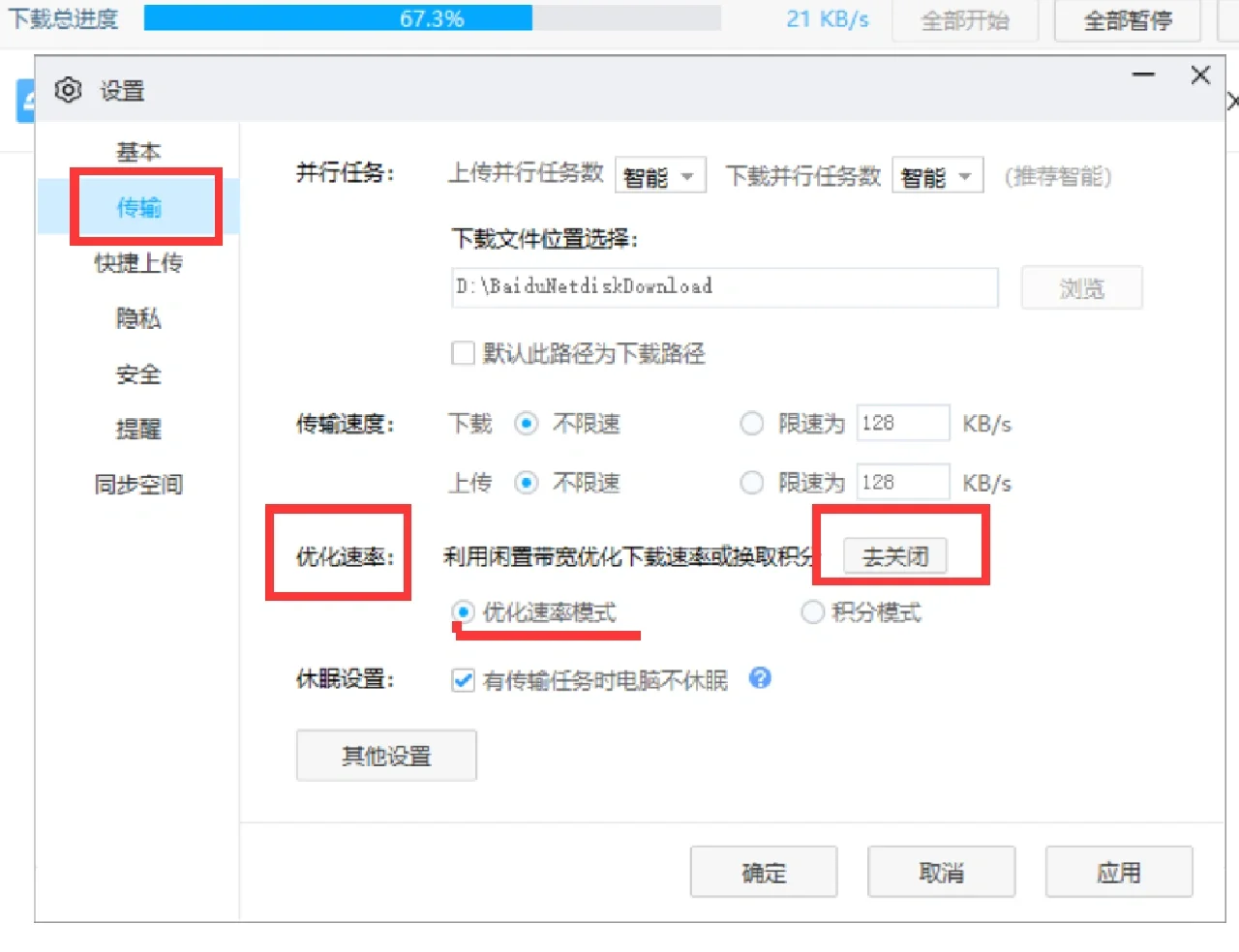Open 其他设置 for more options
The width and height of the screenshot is (1239, 952).
(x=385, y=756)
